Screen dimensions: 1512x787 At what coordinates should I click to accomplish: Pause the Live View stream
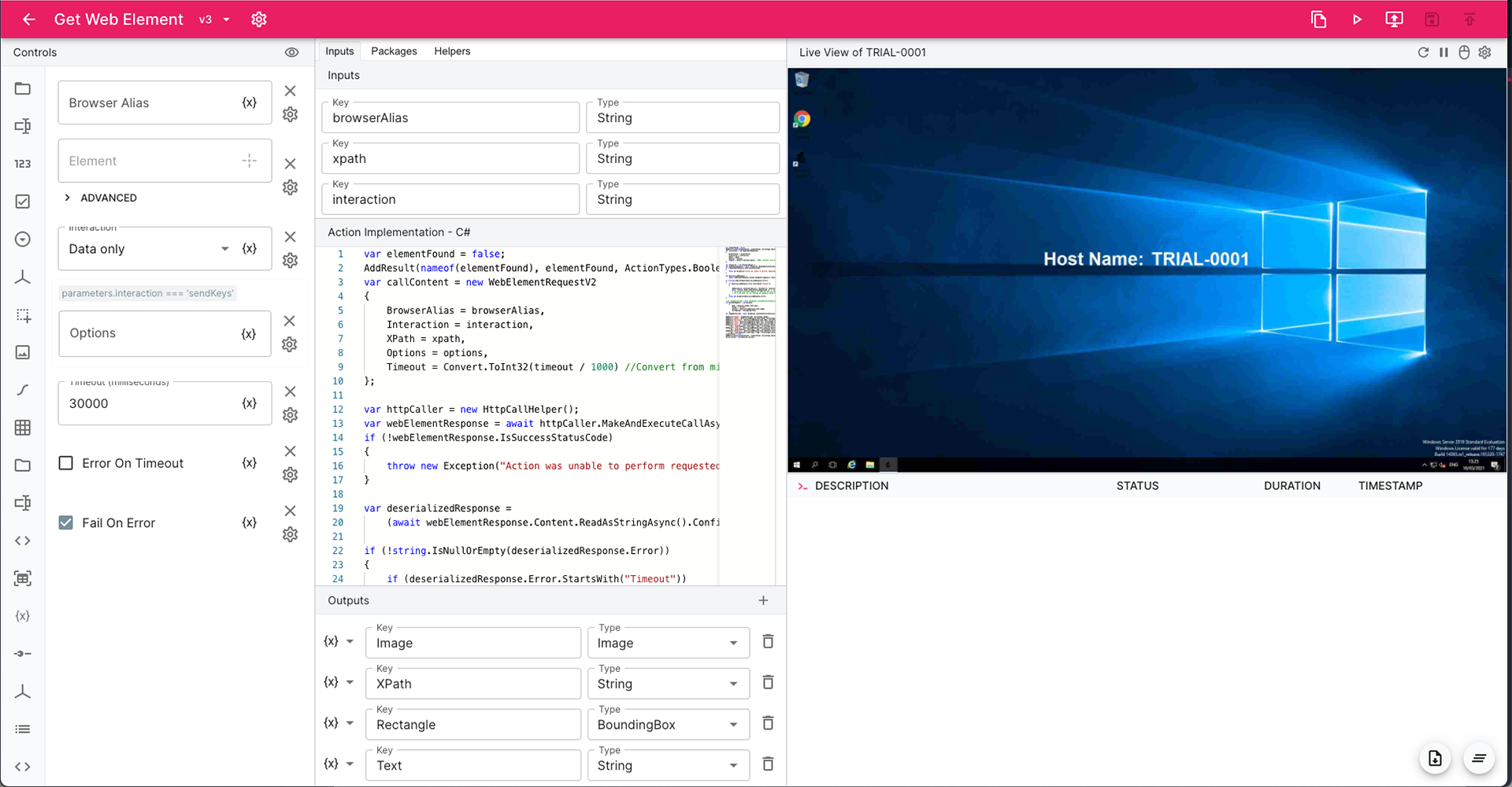point(1443,53)
